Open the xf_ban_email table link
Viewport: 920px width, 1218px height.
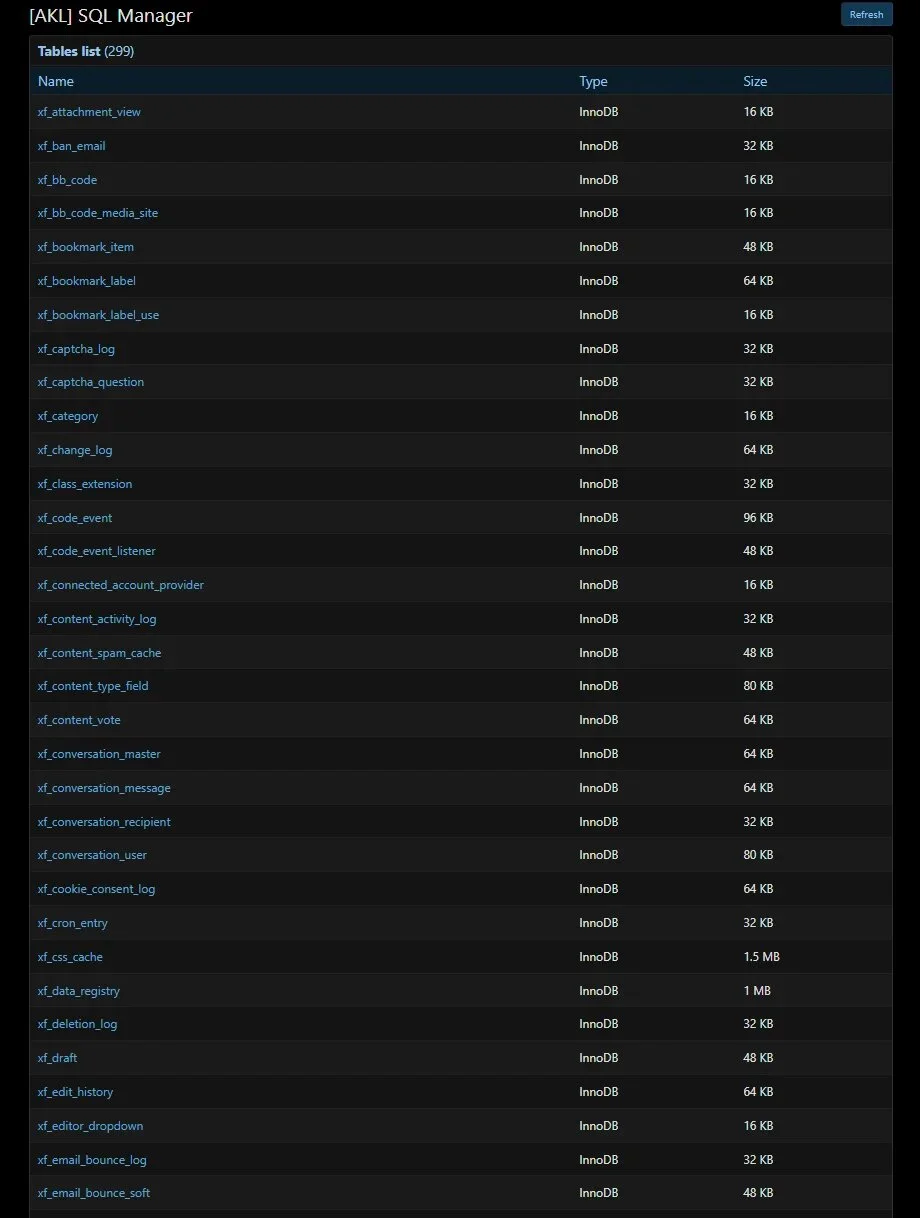71,146
